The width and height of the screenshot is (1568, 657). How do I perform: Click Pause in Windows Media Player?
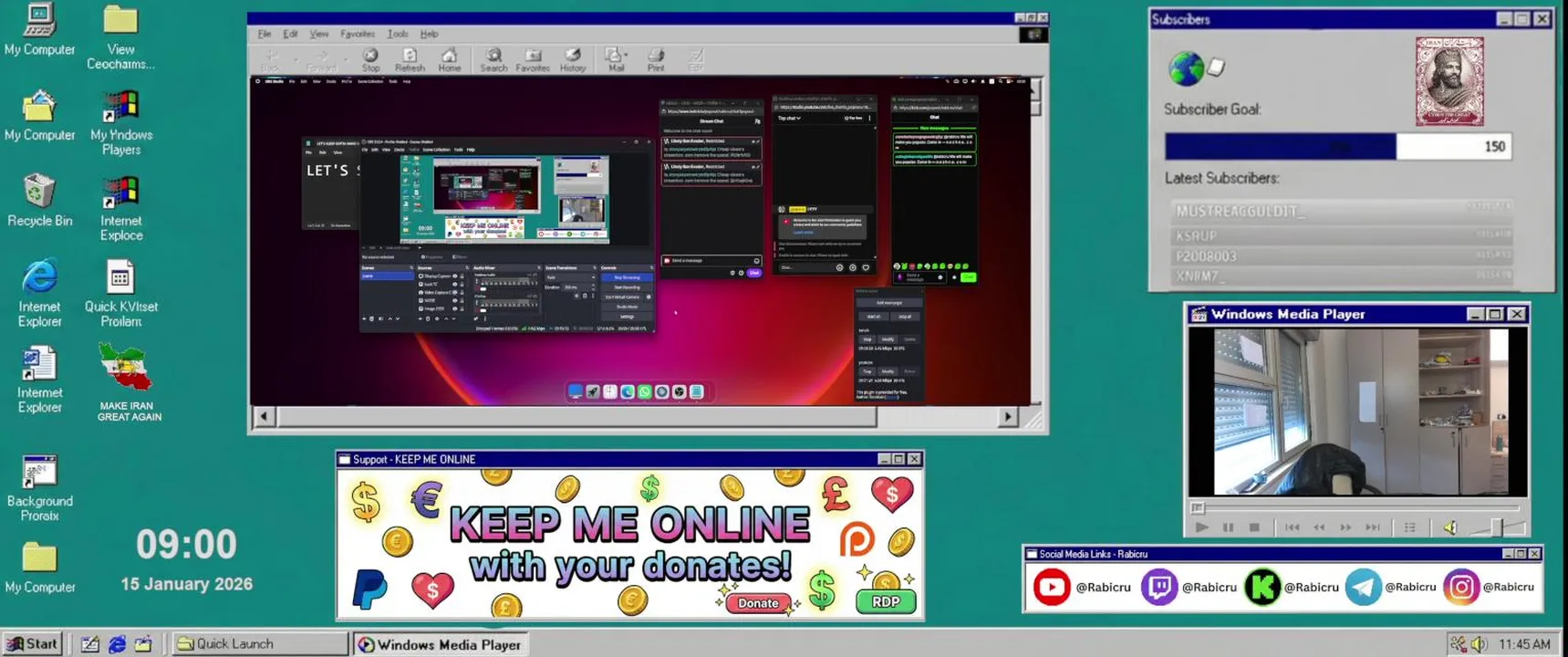point(1228,527)
